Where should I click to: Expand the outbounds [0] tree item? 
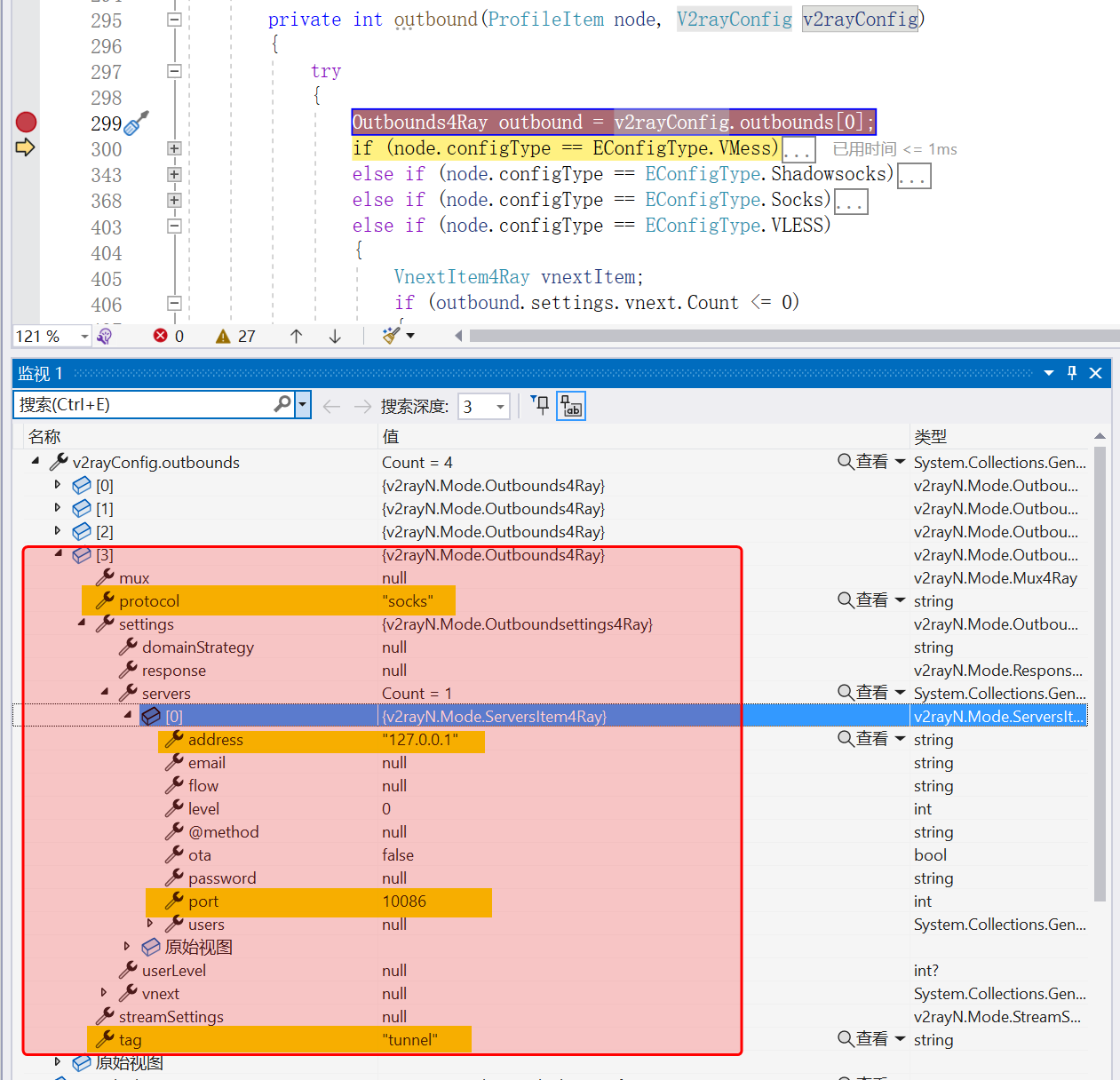(58, 485)
